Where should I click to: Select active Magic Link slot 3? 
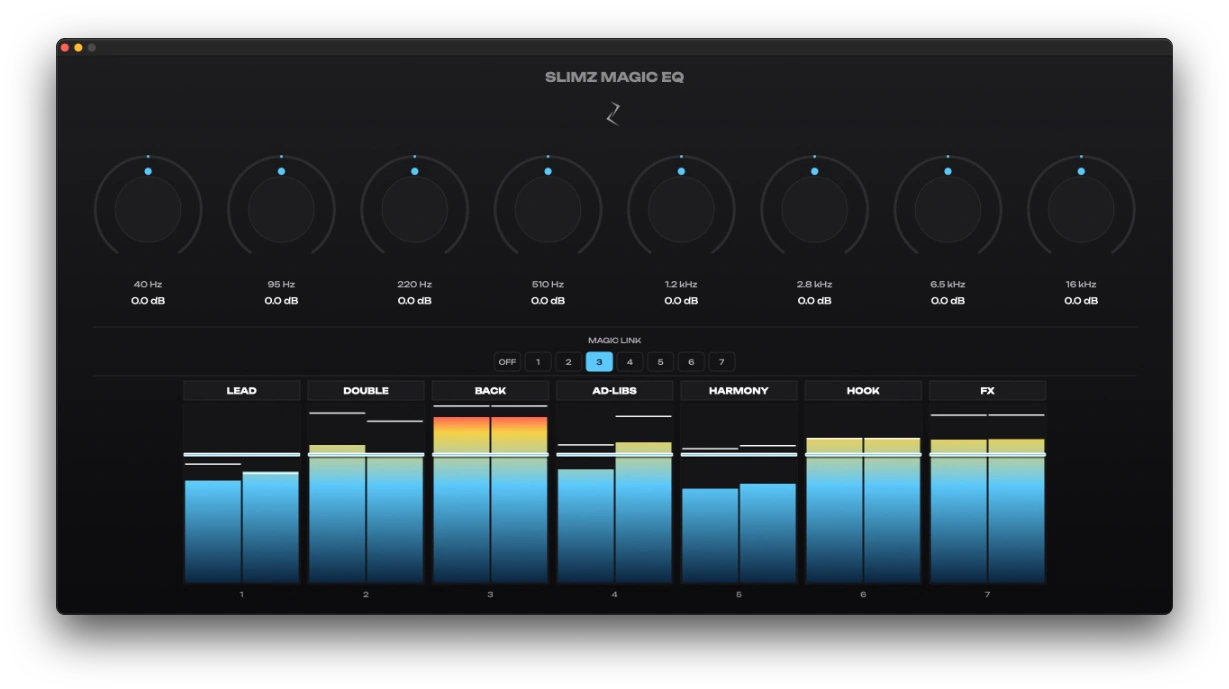(x=599, y=362)
